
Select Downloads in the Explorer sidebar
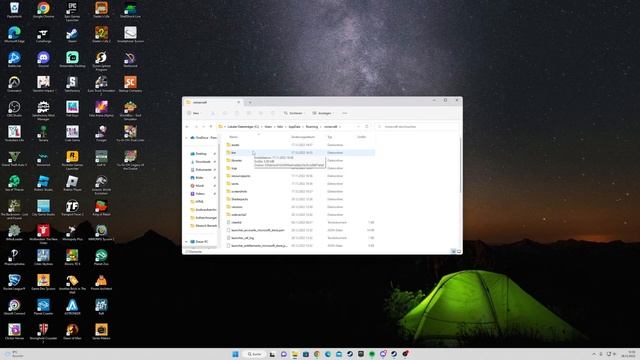coord(203,162)
